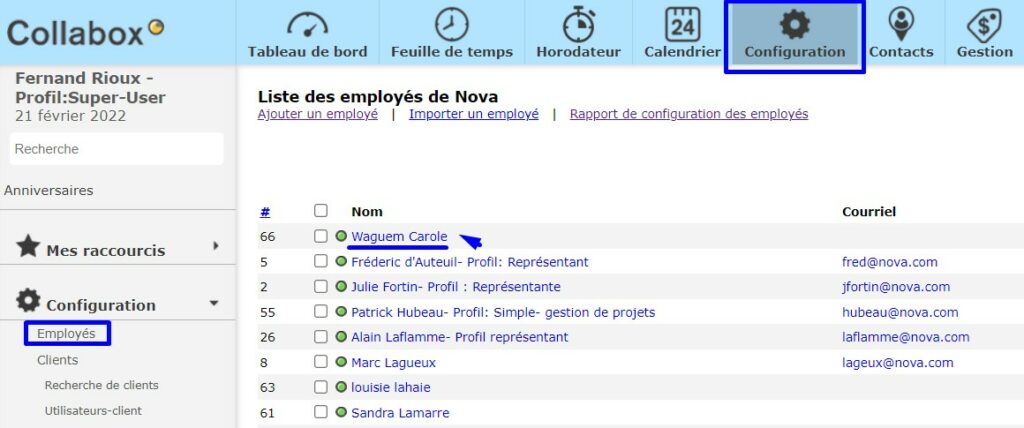Image resolution: width=1024 pixels, height=428 pixels.
Task: Click the Configuration gear icon in top bar
Action: point(795,24)
